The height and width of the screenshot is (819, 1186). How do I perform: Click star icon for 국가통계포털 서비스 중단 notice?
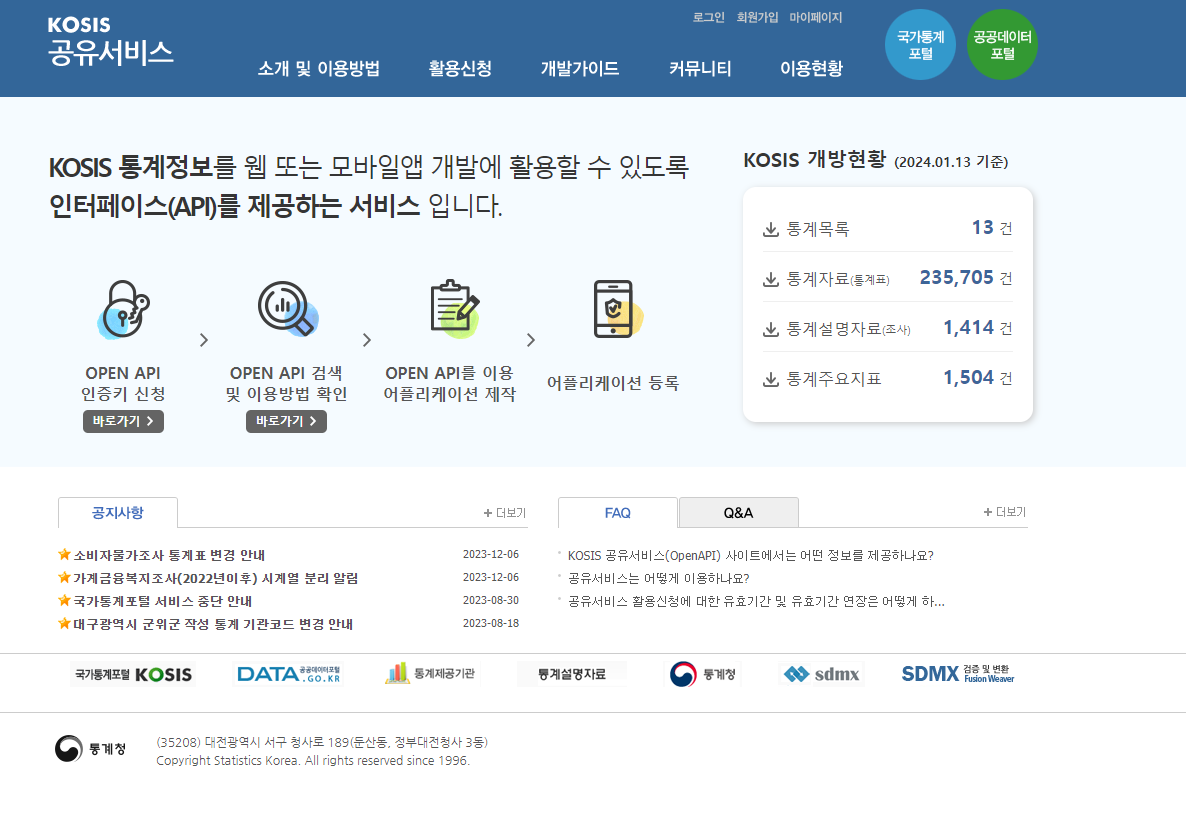[x=64, y=600]
